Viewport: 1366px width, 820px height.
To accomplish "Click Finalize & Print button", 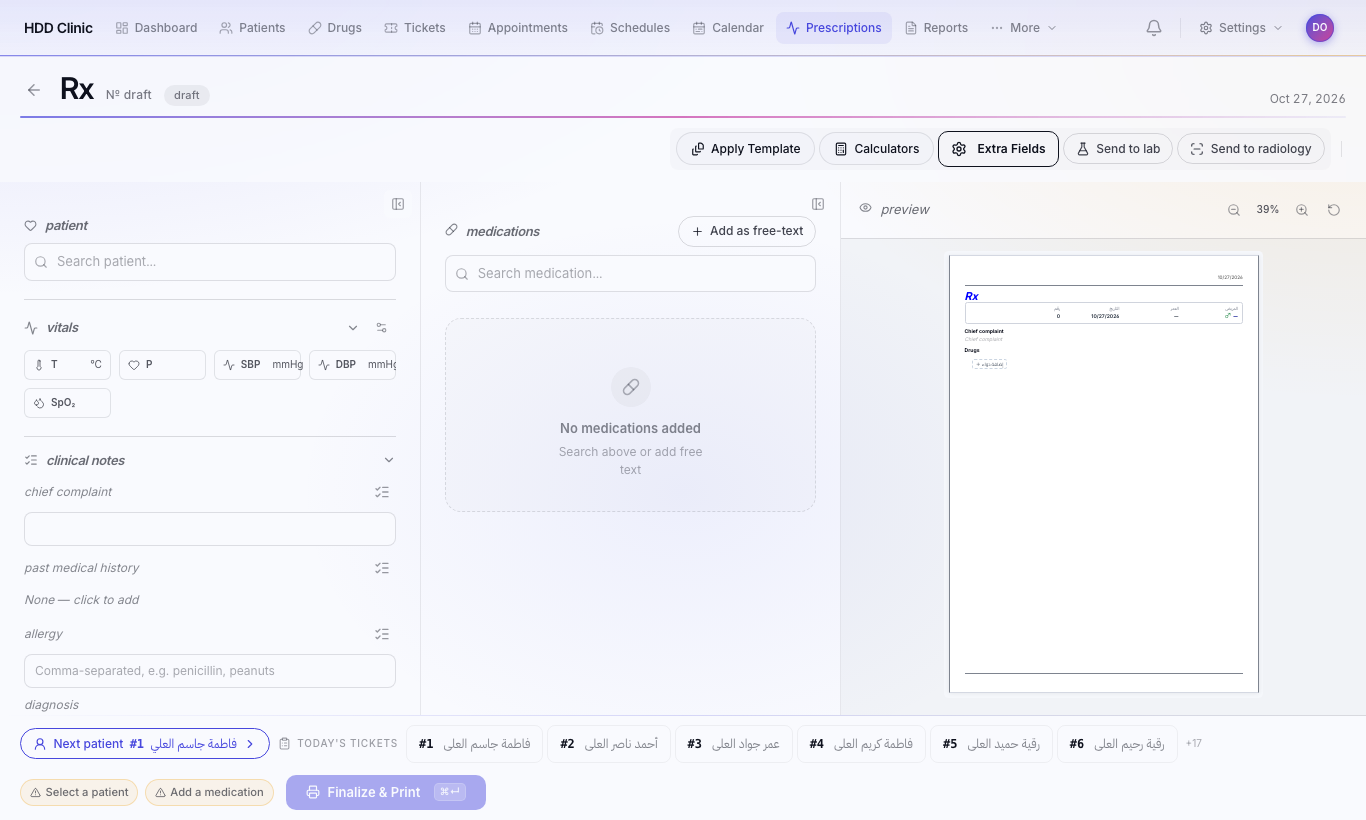I will click(x=386, y=792).
